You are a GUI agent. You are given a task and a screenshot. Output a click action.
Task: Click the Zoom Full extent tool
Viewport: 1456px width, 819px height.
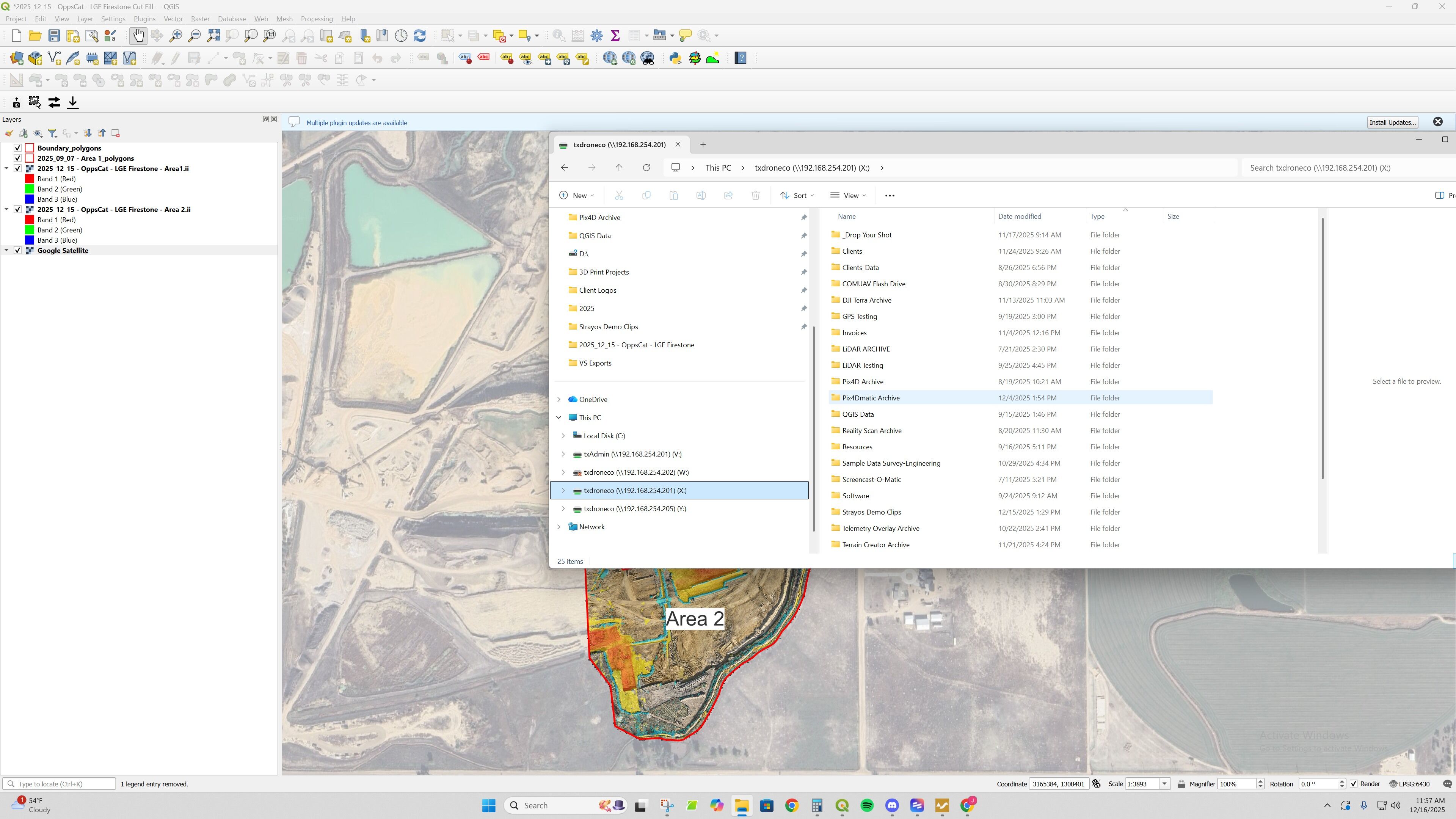click(x=213, y=36)
